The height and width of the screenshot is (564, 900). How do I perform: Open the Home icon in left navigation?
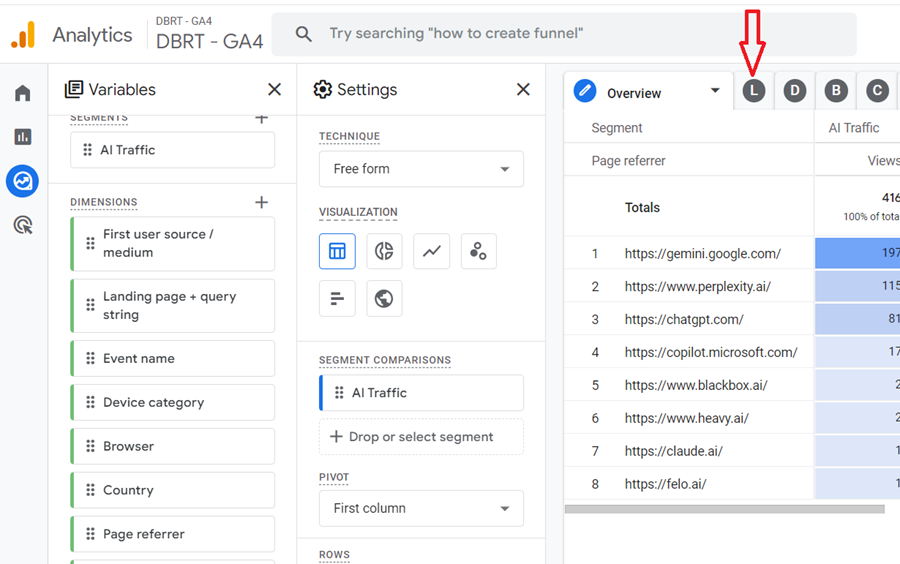coord(22,93)
